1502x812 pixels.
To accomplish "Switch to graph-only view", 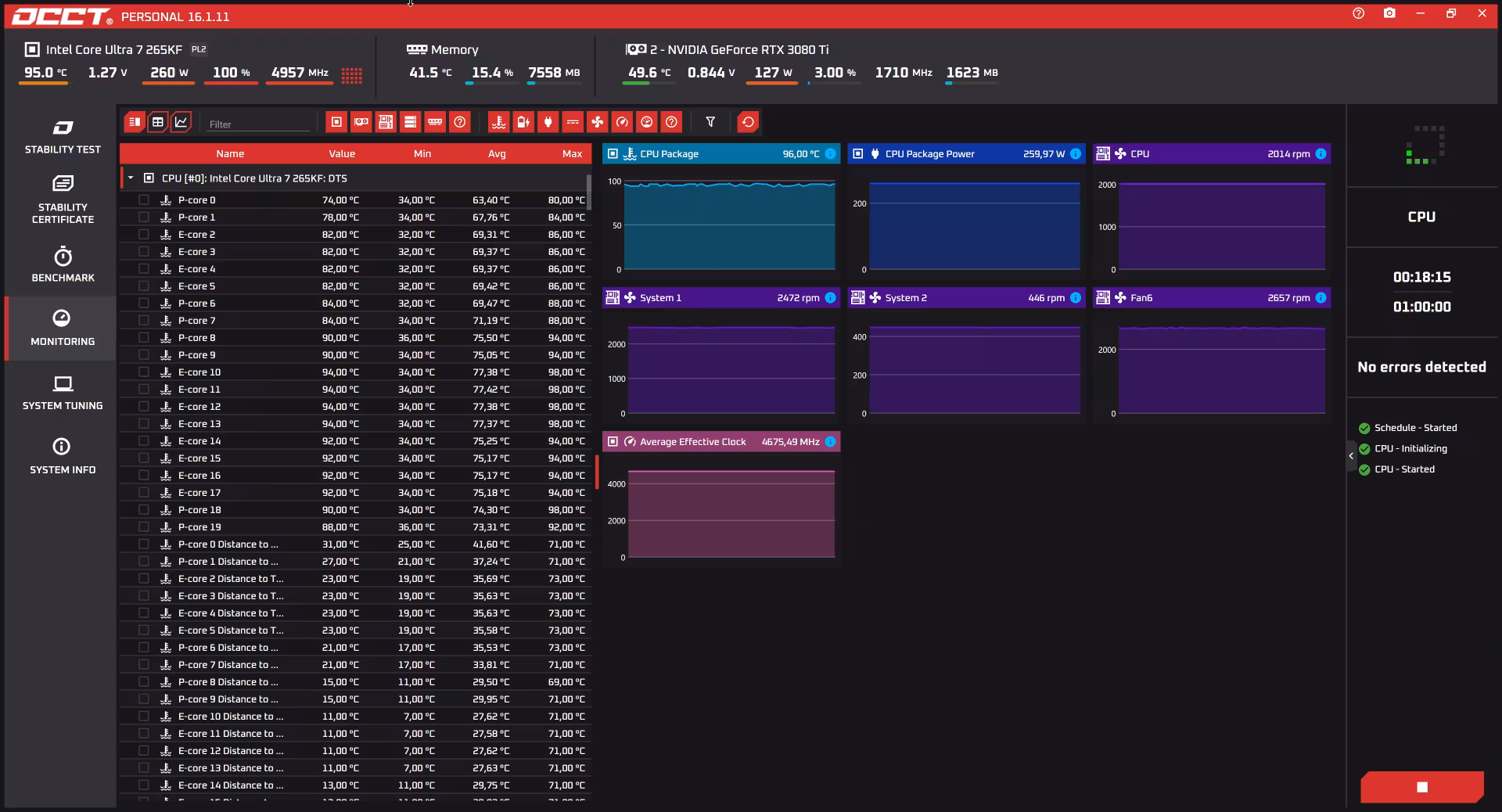I will (x=181, y=122).
